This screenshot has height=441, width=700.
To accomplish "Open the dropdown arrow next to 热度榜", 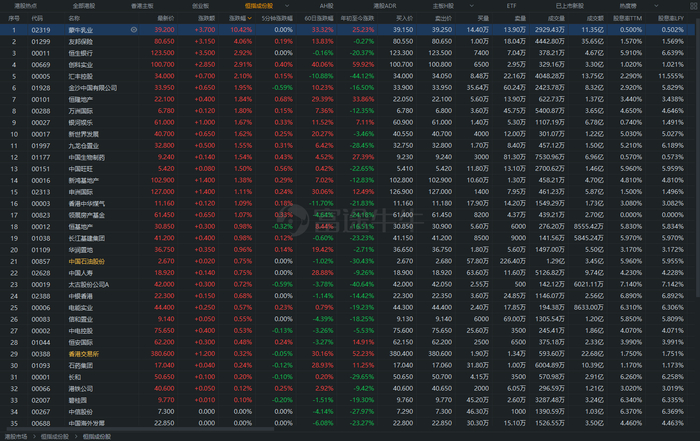I will (x=656, y=6).
